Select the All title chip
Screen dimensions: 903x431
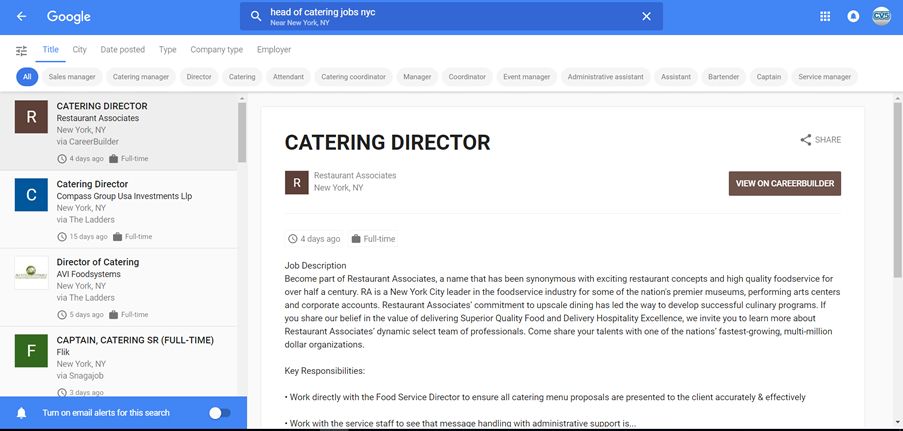[x=27, y=77]
